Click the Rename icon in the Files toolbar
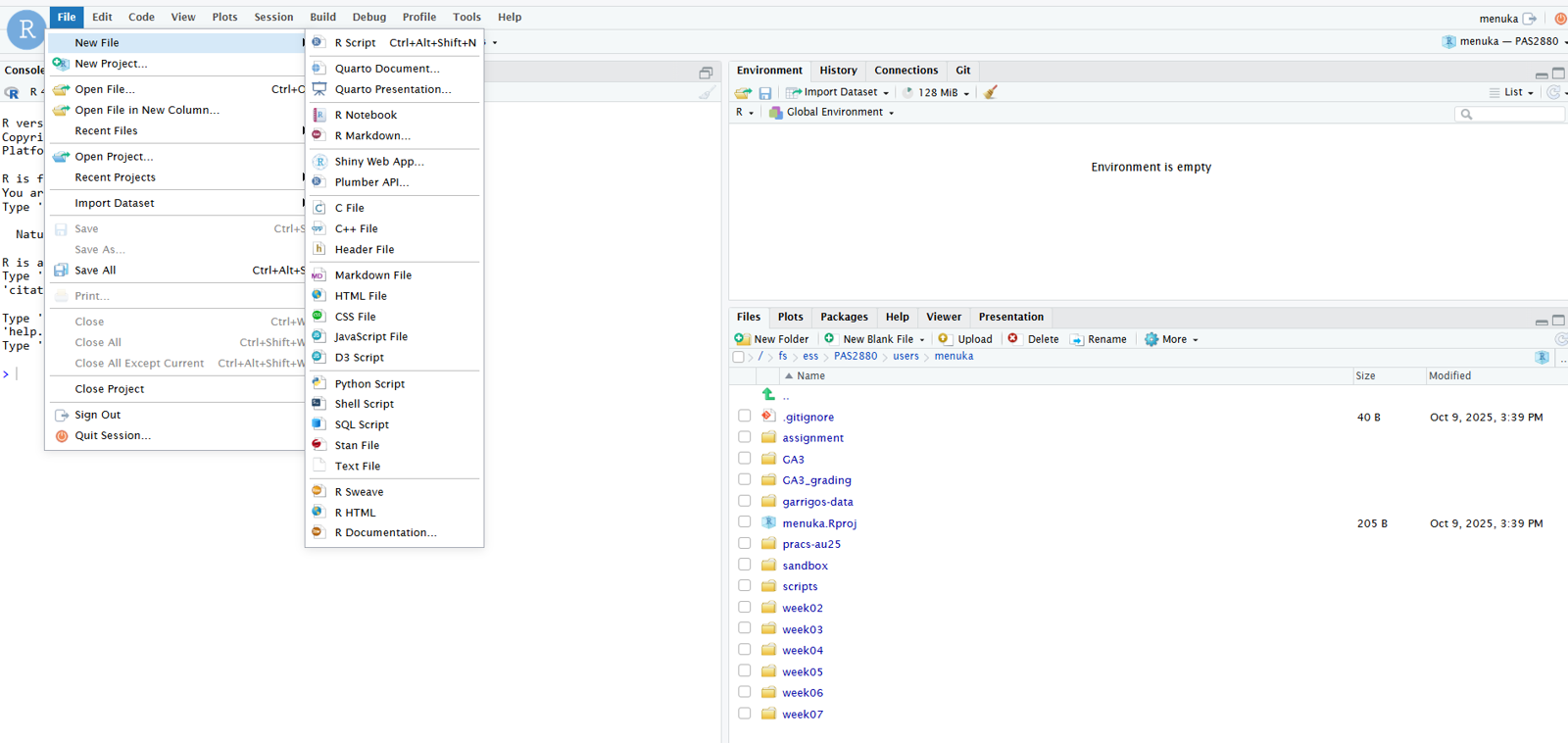Viewport: 1568px width, 743px height. 1077,339
